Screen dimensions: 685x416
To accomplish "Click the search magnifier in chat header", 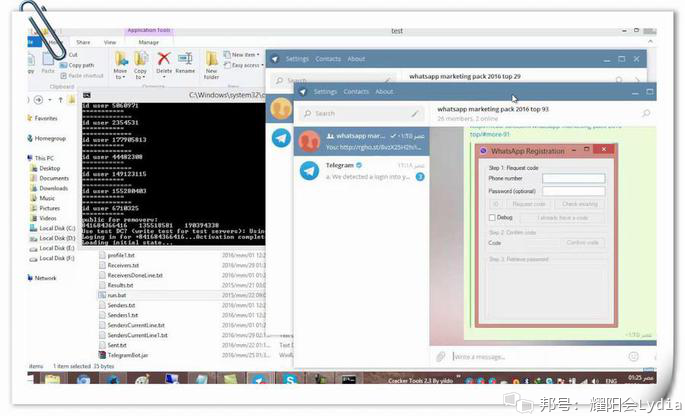I will point(646,113).
